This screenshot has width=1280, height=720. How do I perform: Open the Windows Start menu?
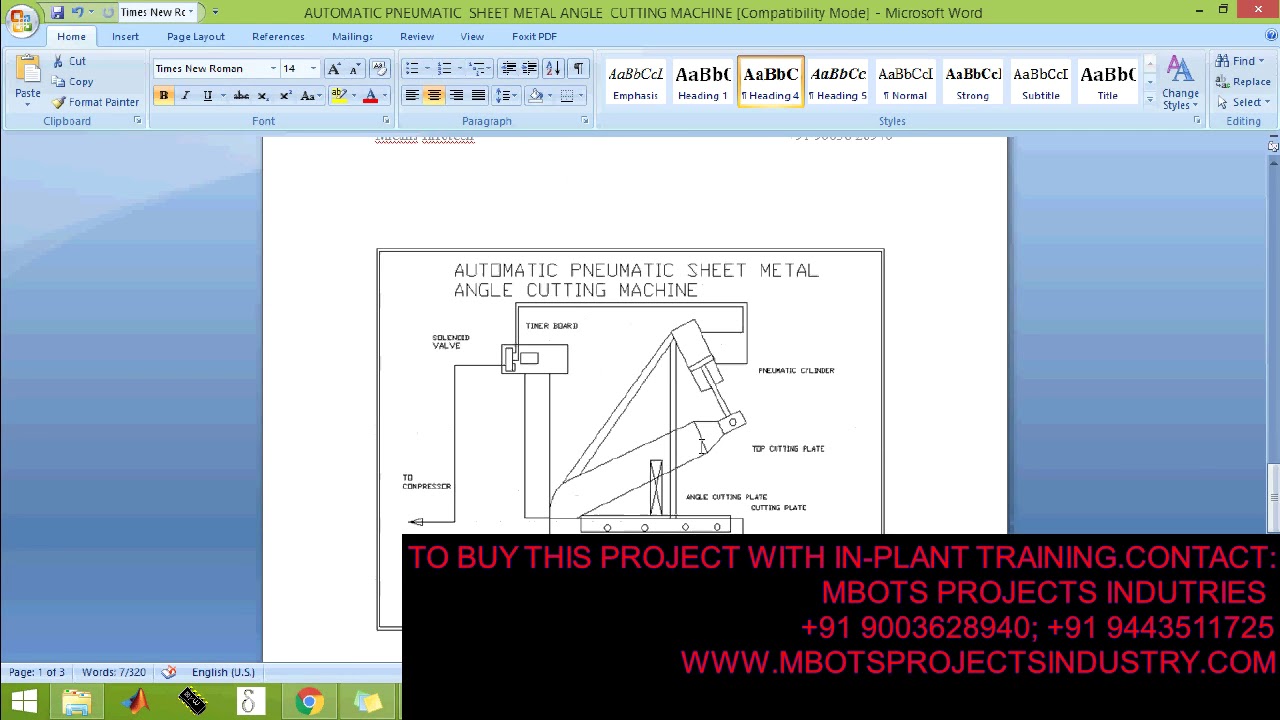tap(24, 702)
